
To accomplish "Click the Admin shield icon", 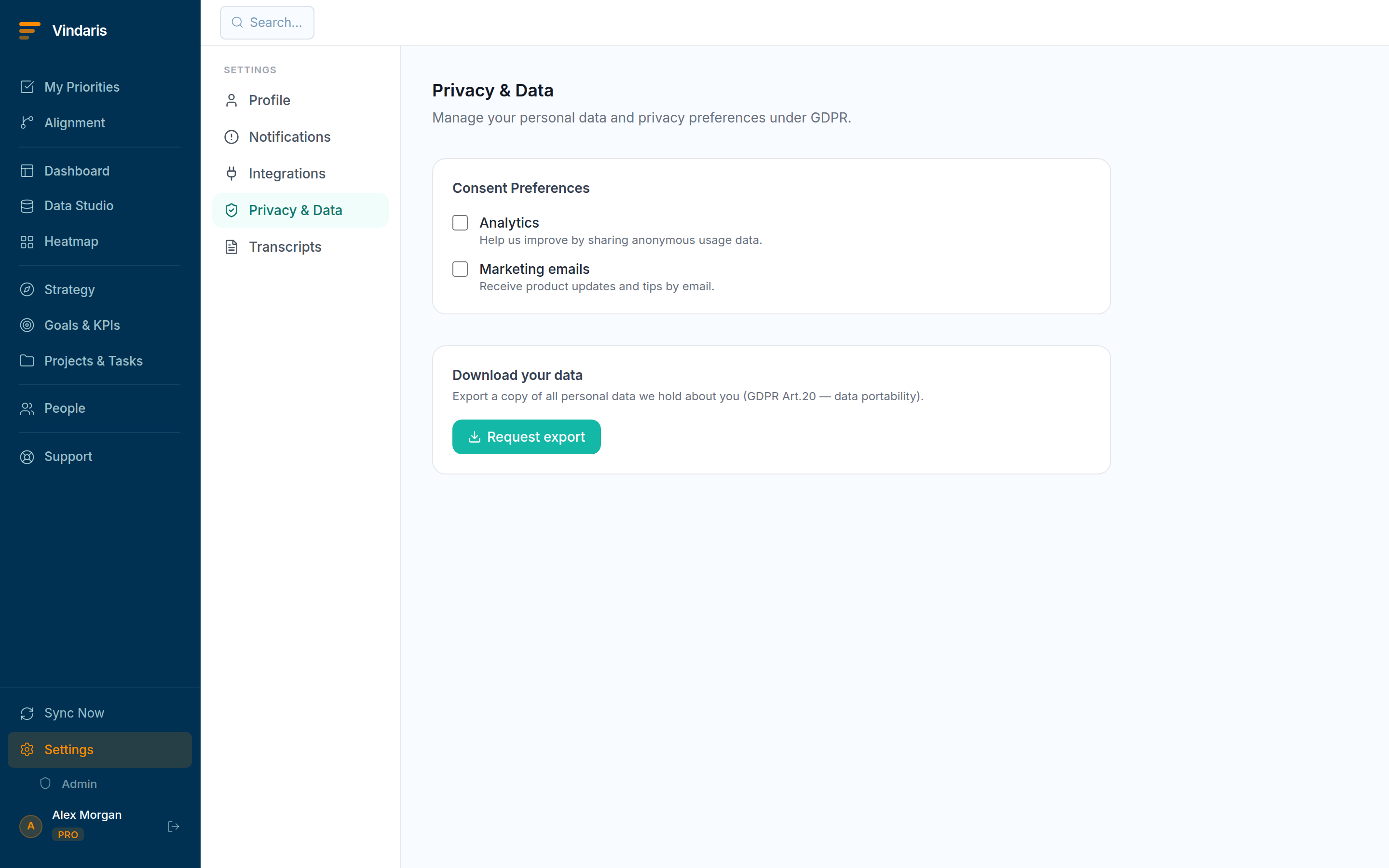I will point(45,783).
